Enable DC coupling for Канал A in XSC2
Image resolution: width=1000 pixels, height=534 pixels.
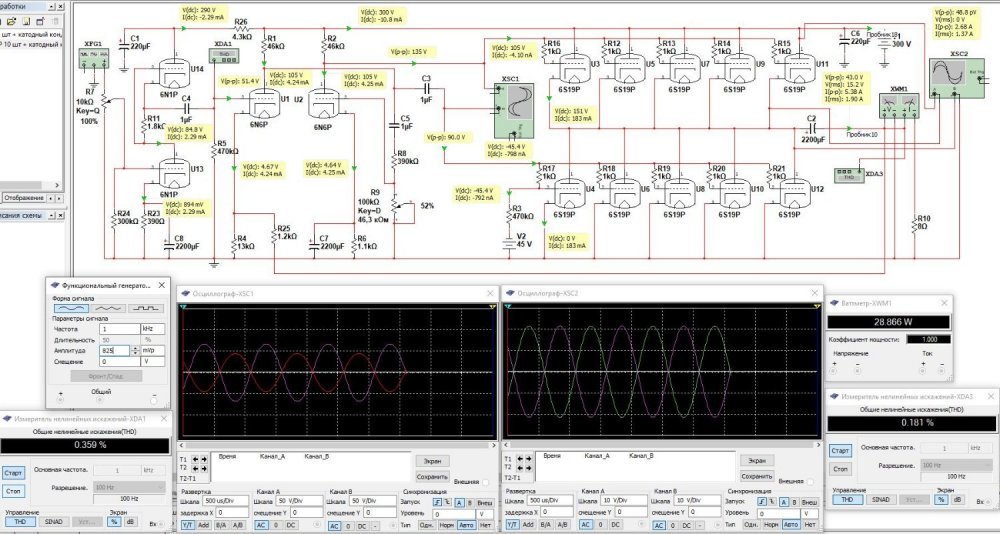[x=615, y=524]
